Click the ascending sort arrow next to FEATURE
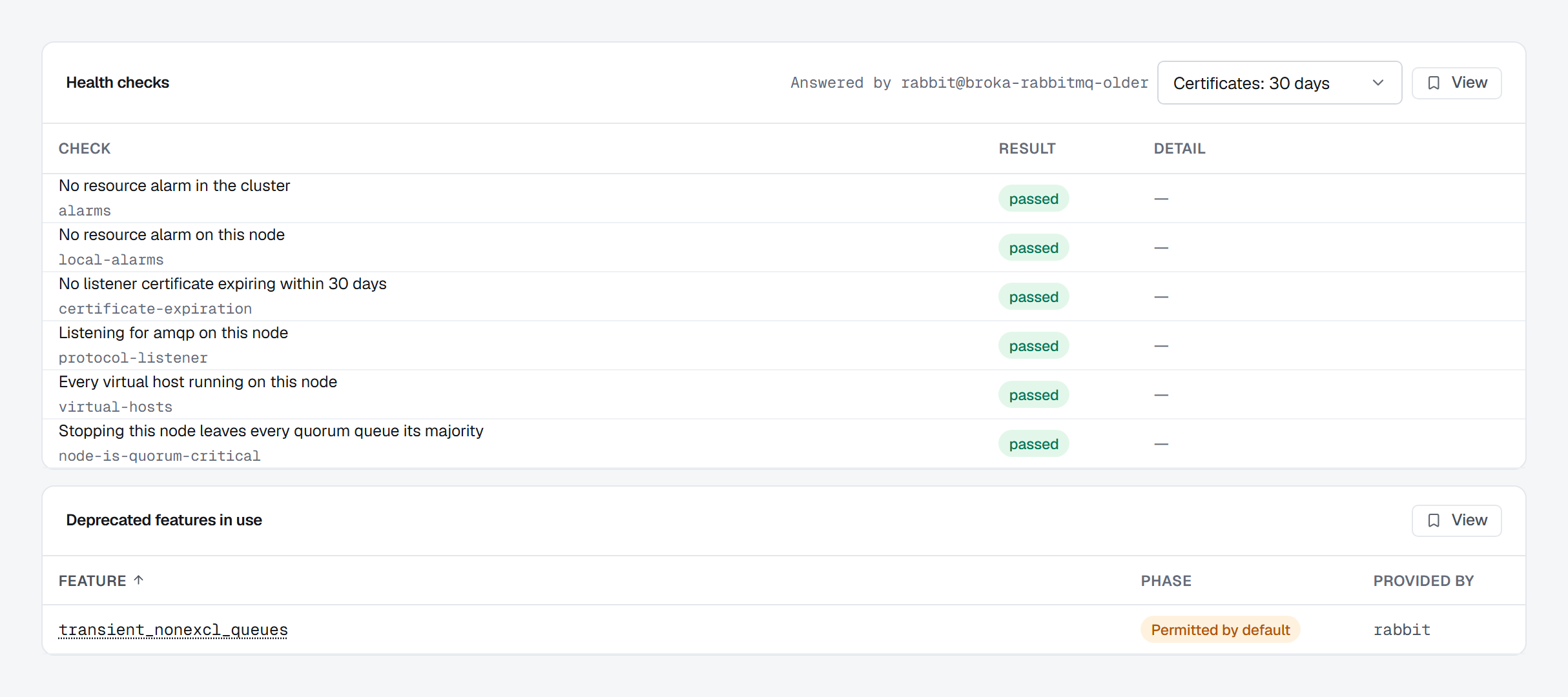The width and height of the screenshot is (1568, 697). coord(138,580)
